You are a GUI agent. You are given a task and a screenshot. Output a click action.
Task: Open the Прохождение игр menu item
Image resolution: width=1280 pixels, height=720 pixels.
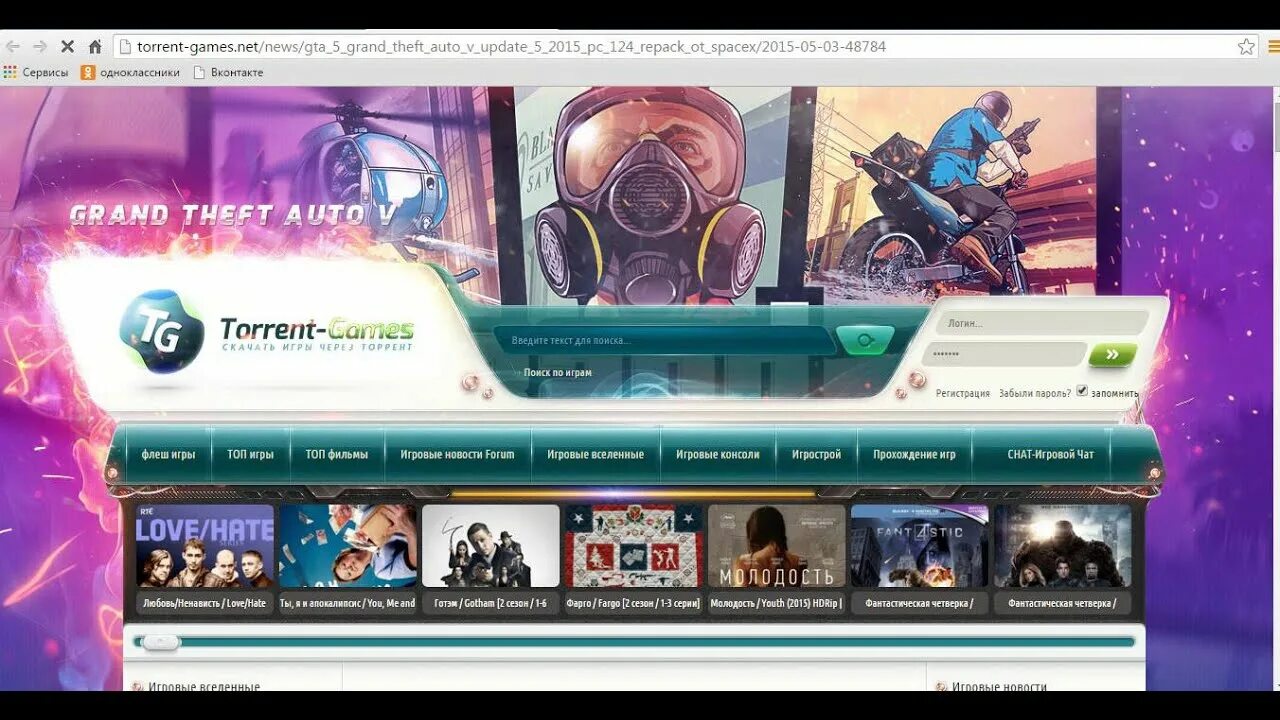coord(914,454)
